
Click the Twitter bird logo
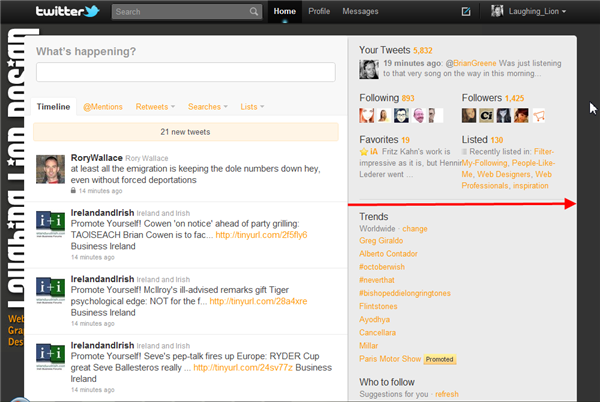[68, 12]
